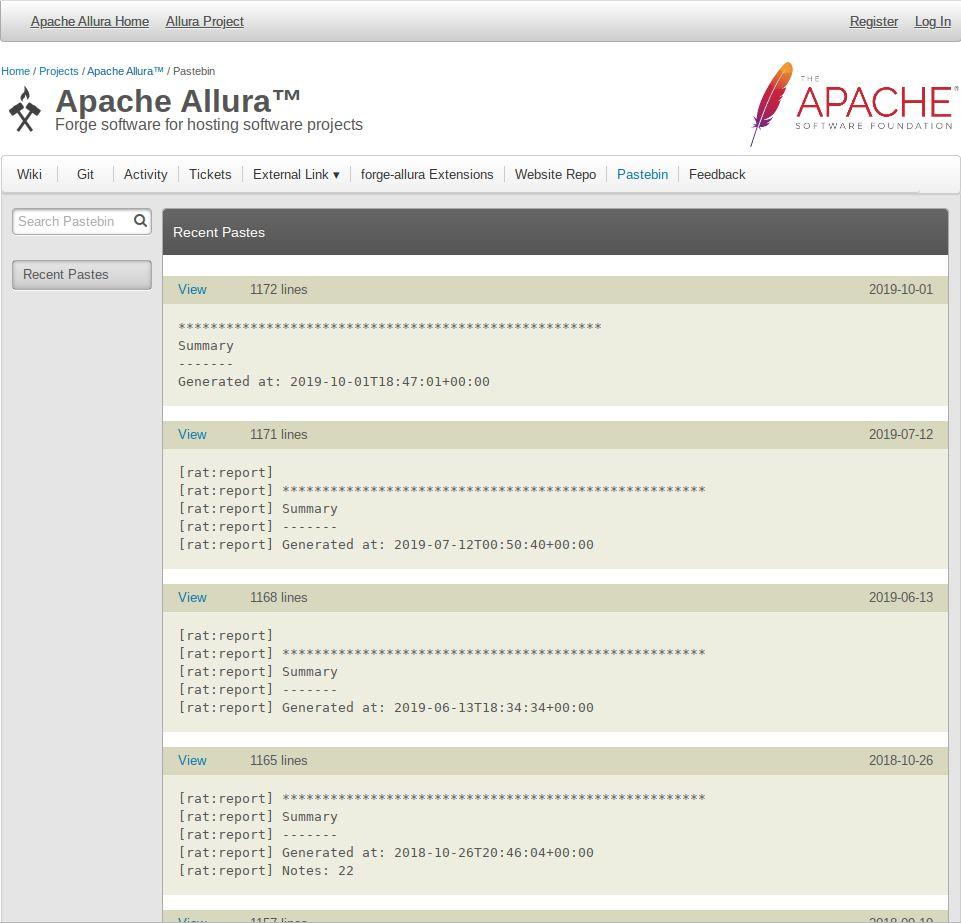Image resolution: width=961 pixels, height=923 pixels.
Task: Open Apache Allura™ breadcrumb link
Action: [x=125, y=71]
